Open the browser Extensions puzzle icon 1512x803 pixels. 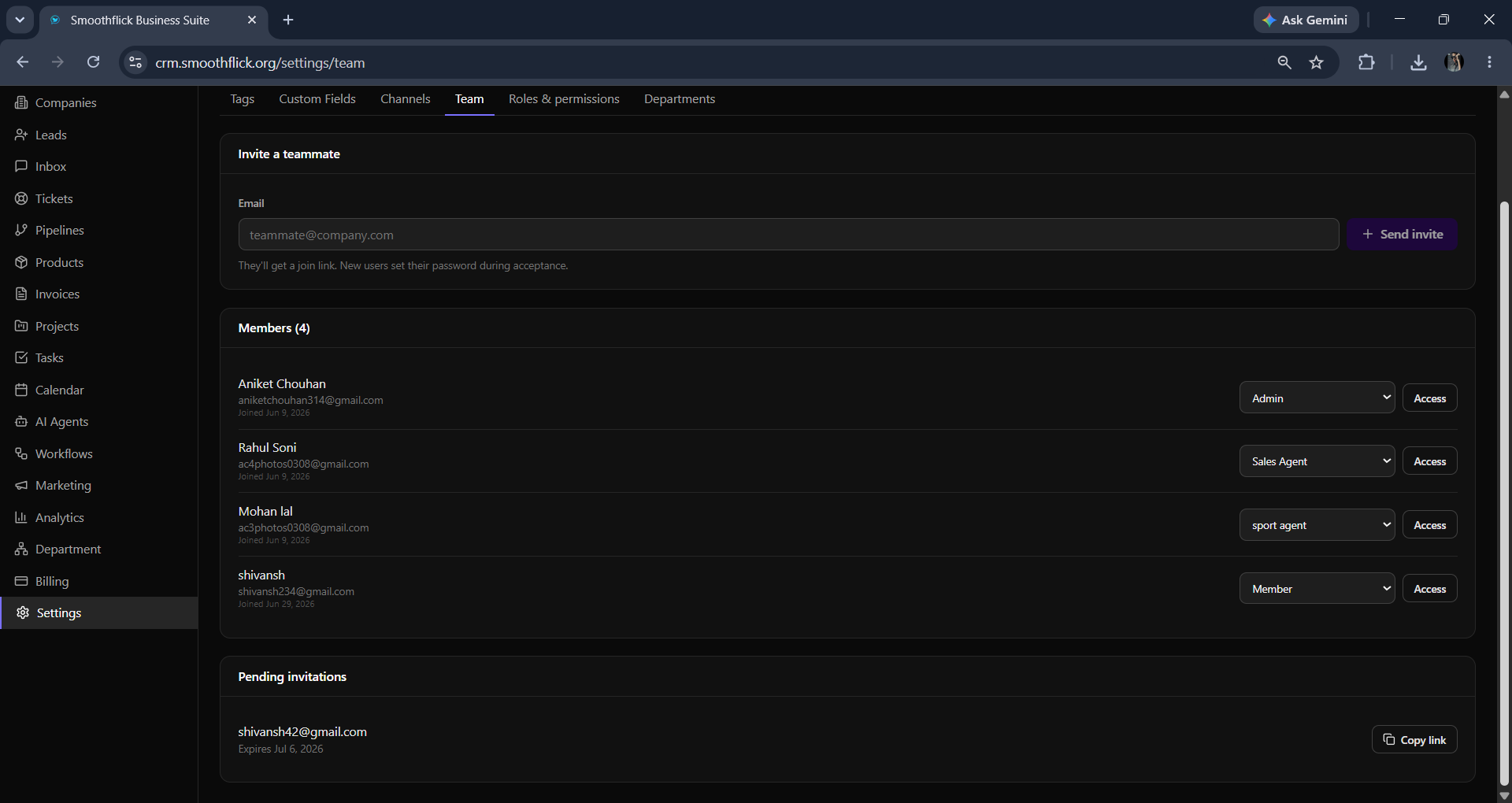1366,62
